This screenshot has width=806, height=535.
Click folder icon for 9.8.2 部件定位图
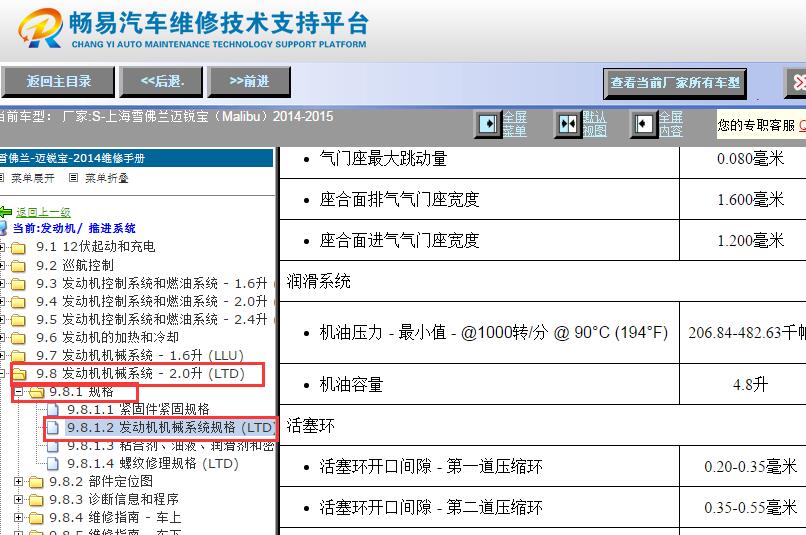coord(36,482)
